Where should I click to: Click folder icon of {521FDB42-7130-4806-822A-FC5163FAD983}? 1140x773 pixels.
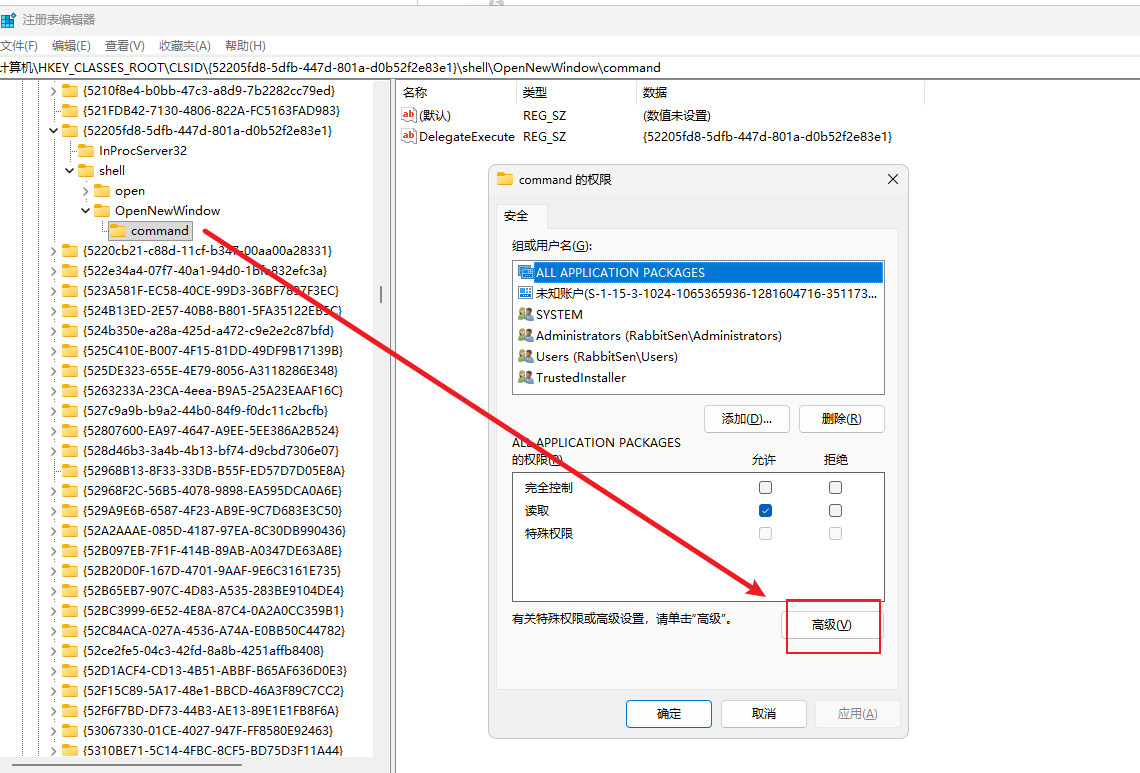(x=70, y=111)
